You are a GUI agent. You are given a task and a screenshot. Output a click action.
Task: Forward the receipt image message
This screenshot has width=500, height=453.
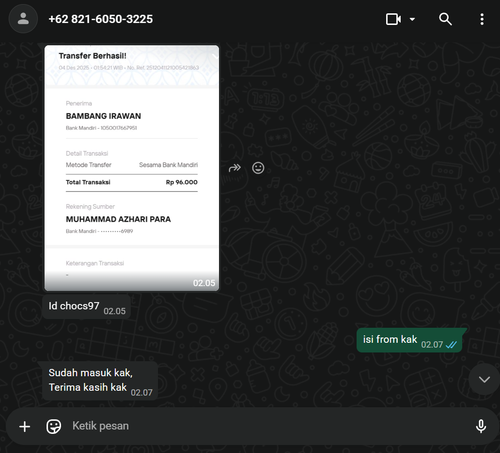(235, 168)
